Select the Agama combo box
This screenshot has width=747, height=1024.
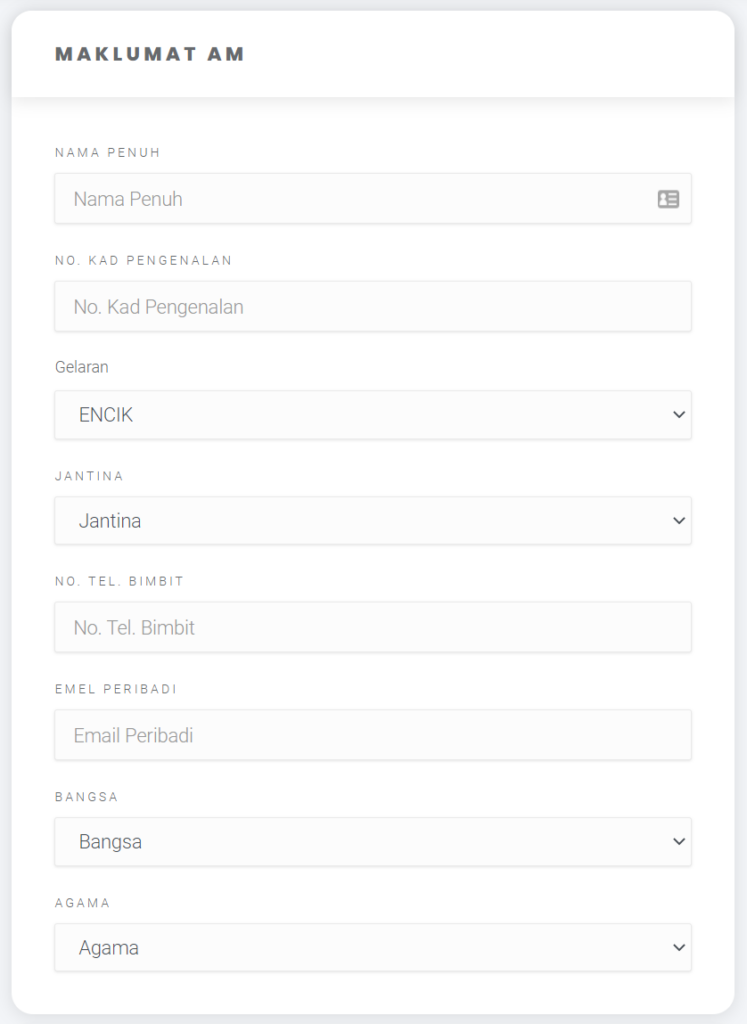tap(373, 948)
